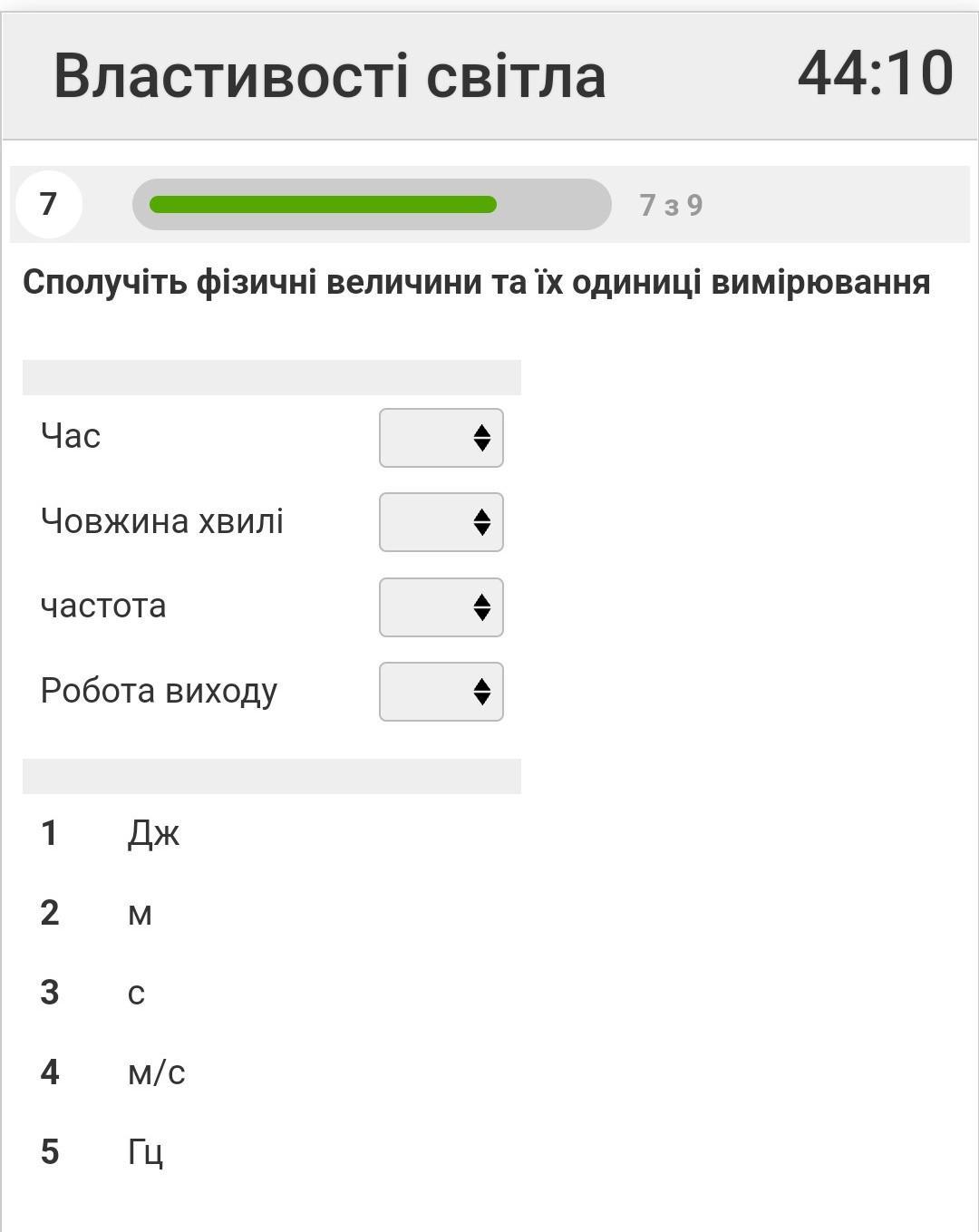
Task: Click the Час label
Action: (71, 436)
